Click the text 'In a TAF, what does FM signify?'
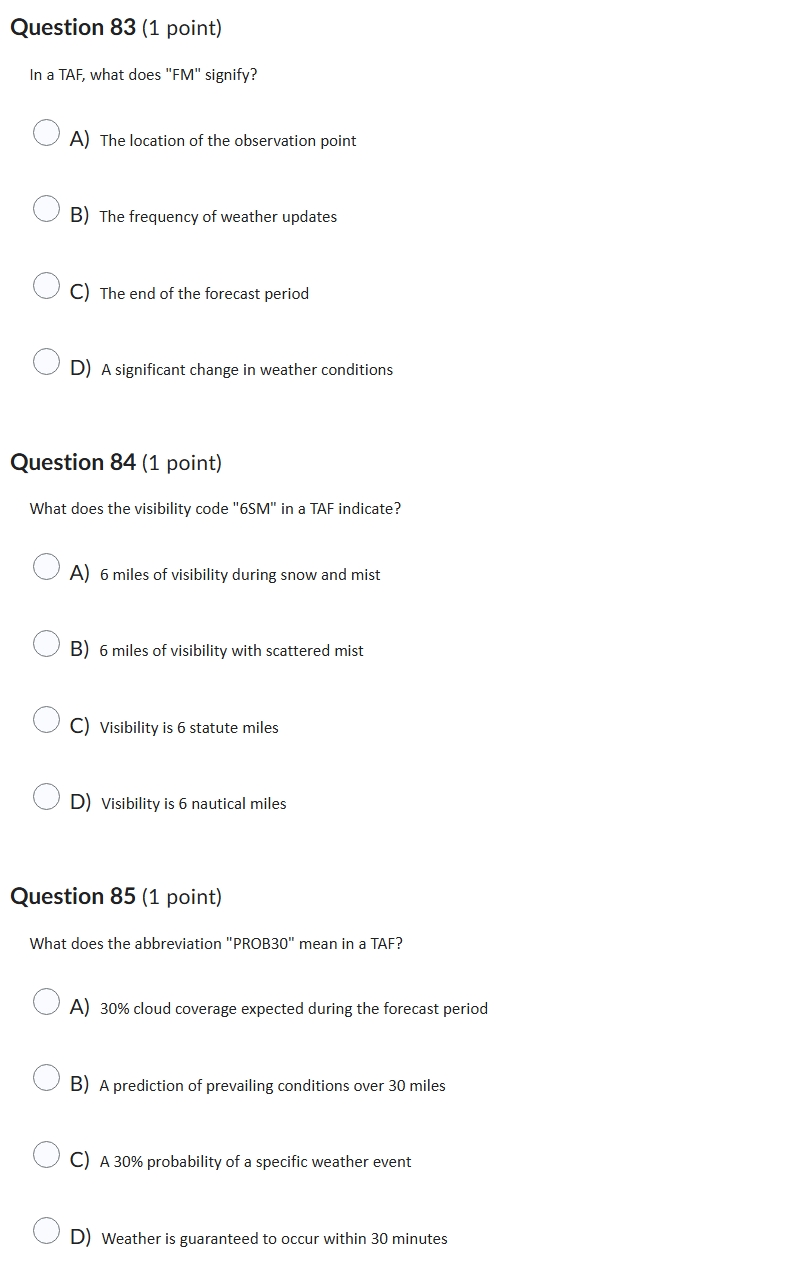805x1274 pixels. pos(143,74)
